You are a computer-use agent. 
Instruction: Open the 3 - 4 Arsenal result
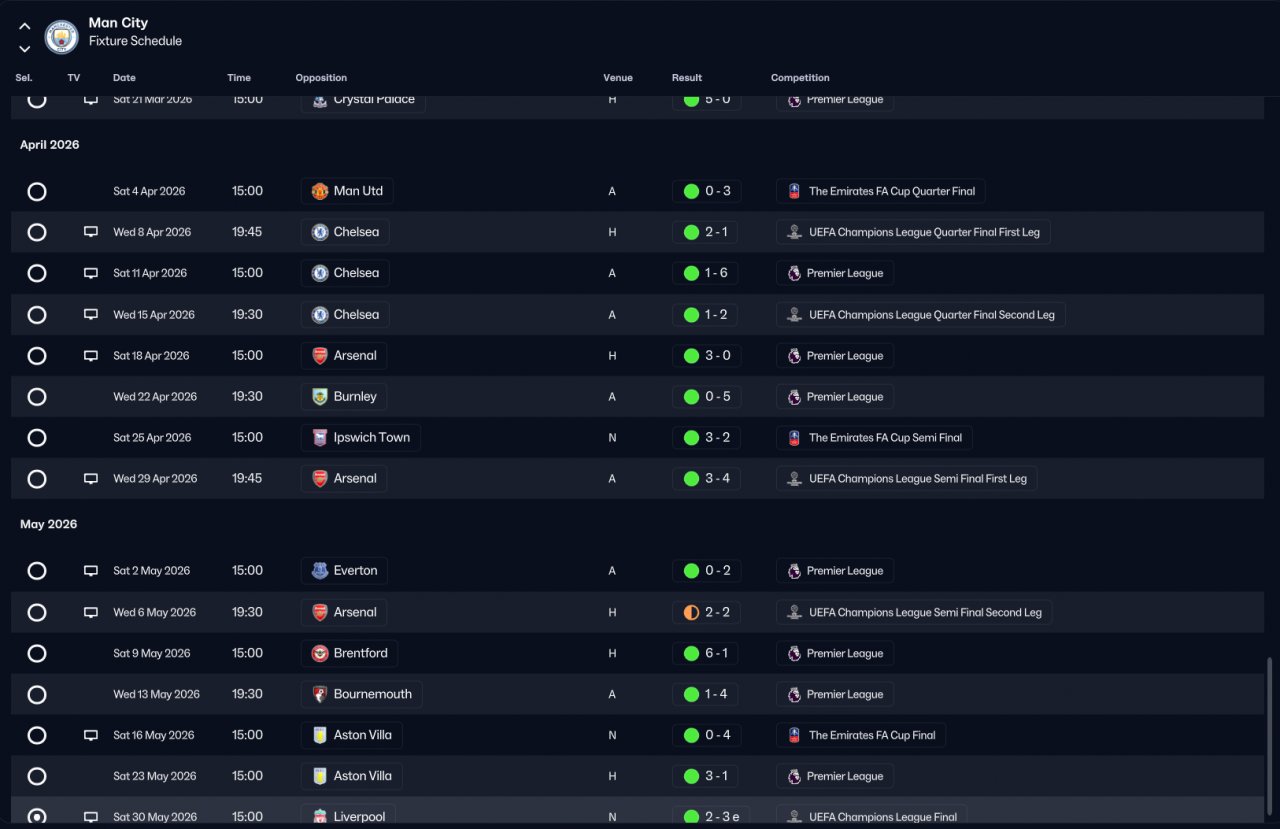(707, 479)
